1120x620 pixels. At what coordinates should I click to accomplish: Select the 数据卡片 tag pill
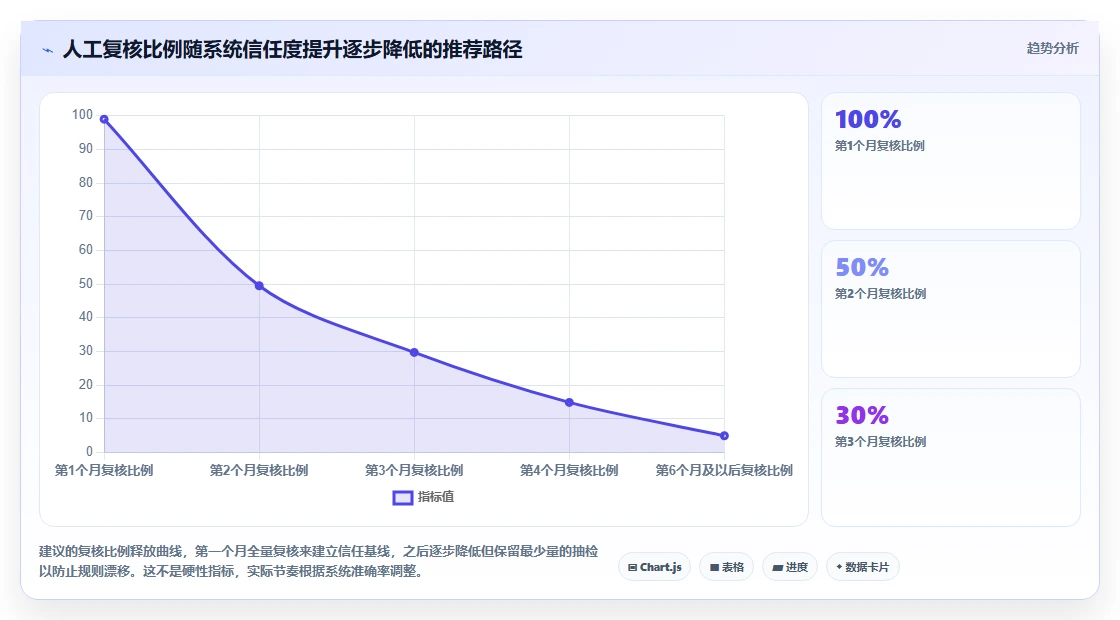(x=862, y=567)
